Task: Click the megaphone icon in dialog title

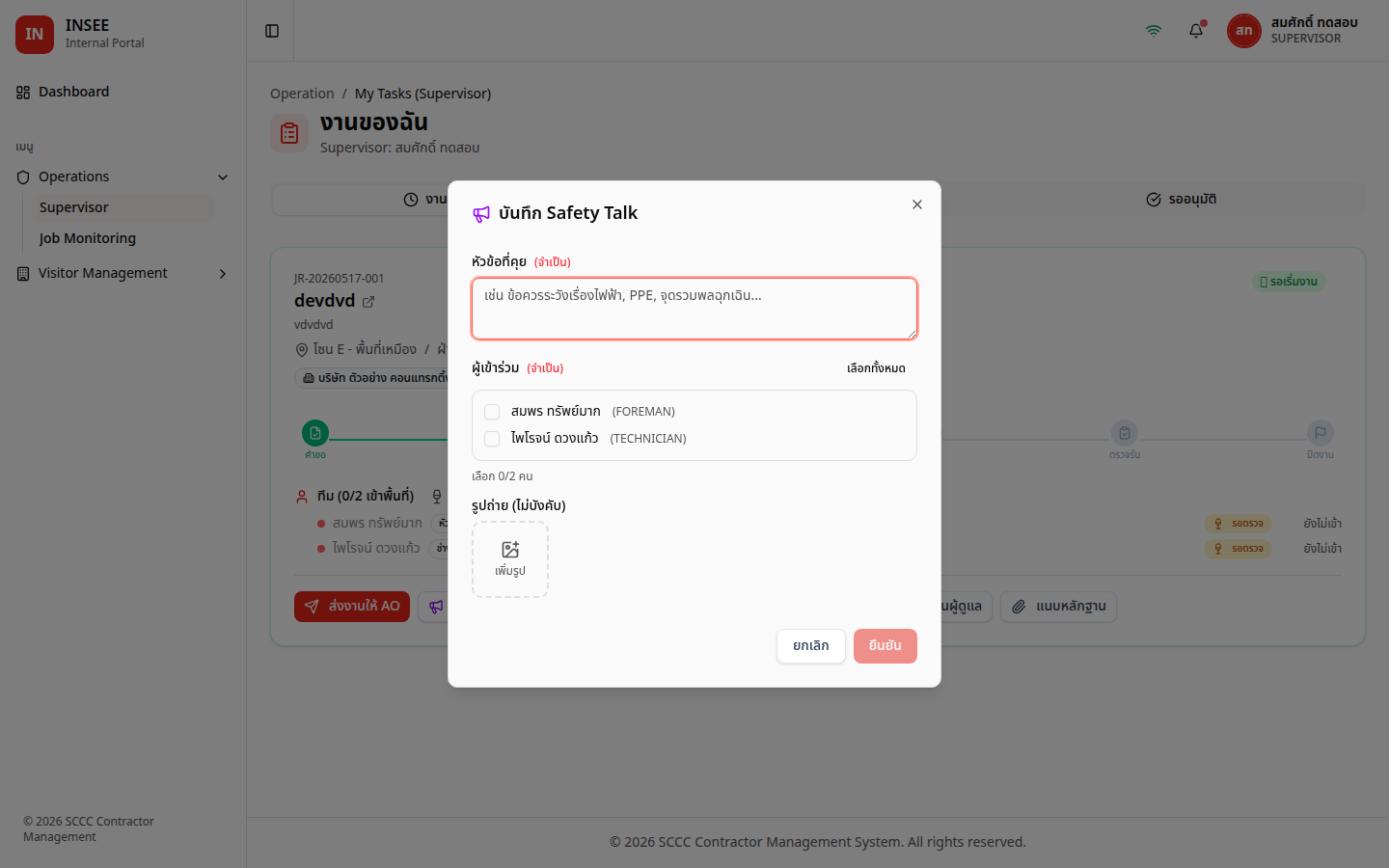Action: click(x=481, y=214)
